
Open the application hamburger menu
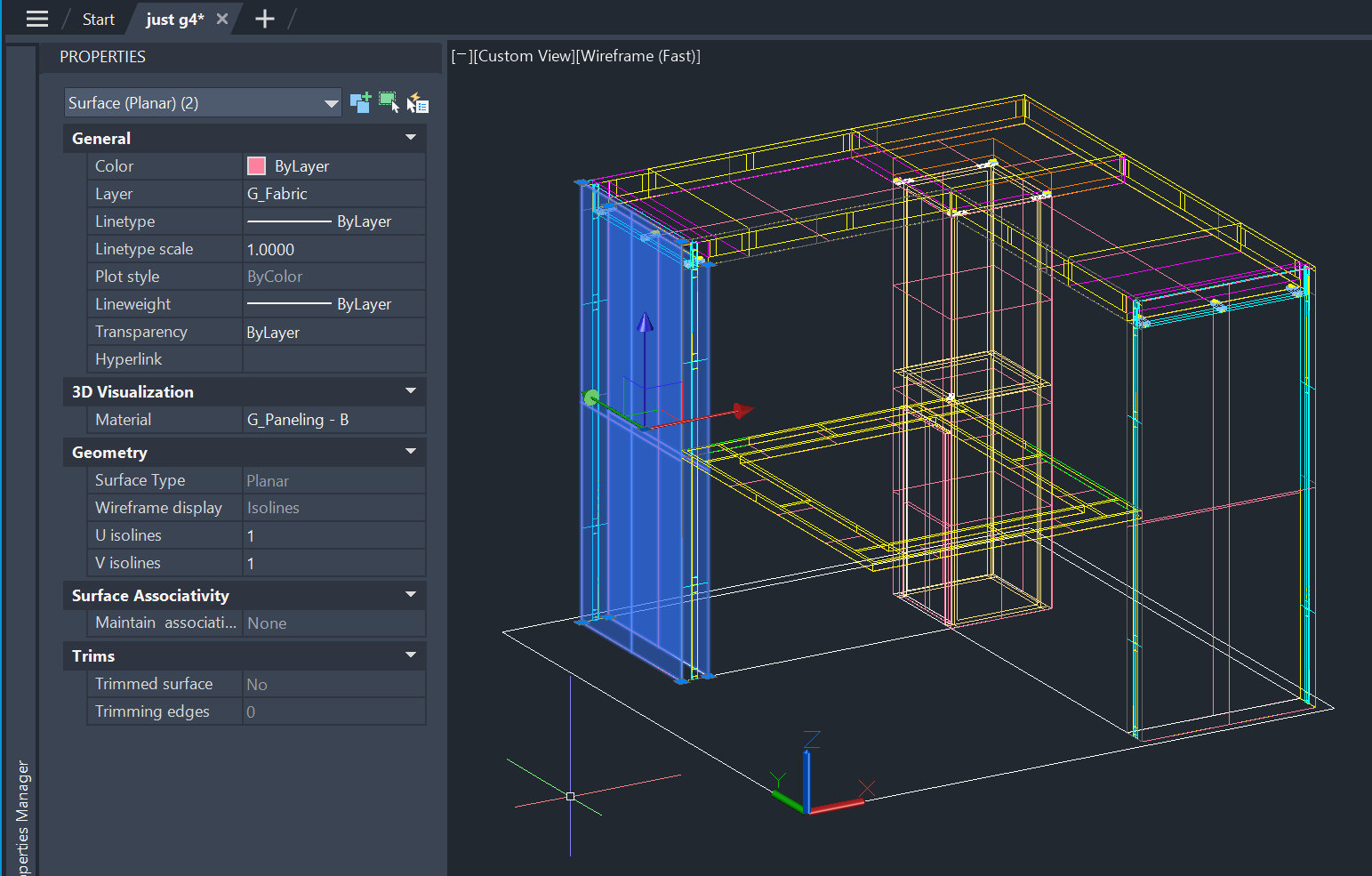click(x=35, y=18)
